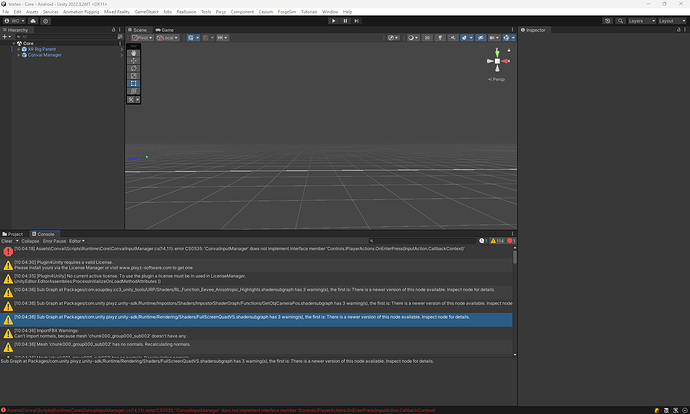Viewport: 690px width, 414px height.
Task: Select the Scale tool
Action: tap(134, 76)
